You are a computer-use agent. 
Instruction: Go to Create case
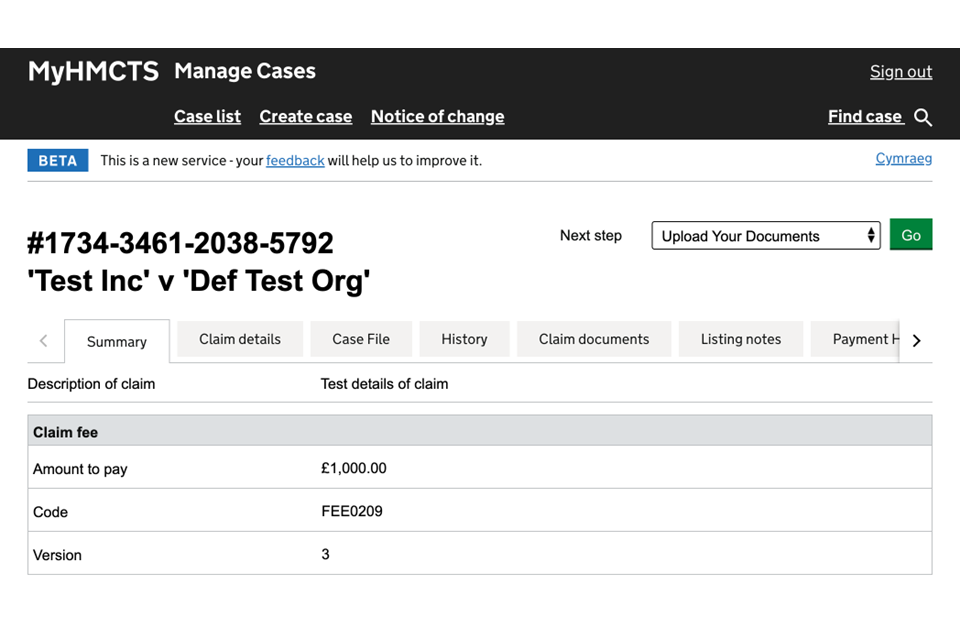pyautogui.click(x=305, y=116)
